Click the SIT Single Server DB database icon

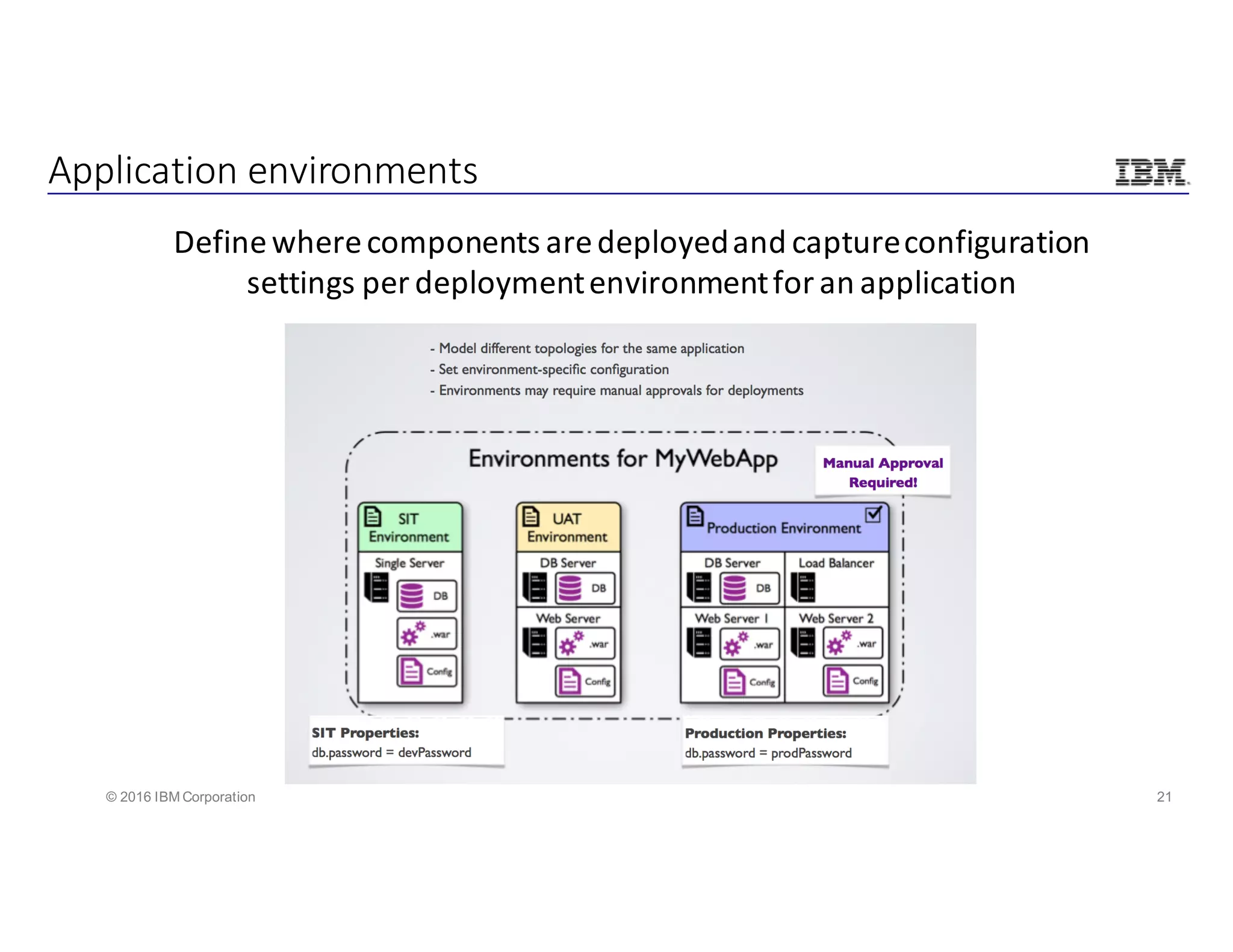tap(412, 596)
